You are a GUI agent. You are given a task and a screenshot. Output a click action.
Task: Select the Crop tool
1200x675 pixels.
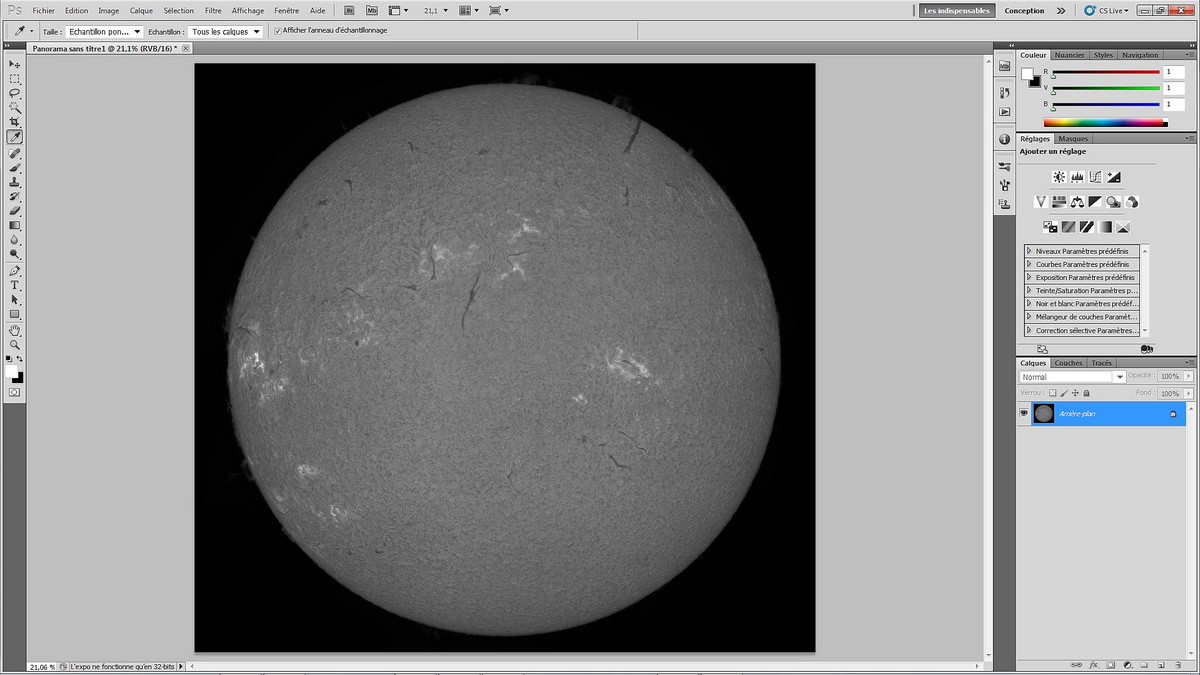15,121
